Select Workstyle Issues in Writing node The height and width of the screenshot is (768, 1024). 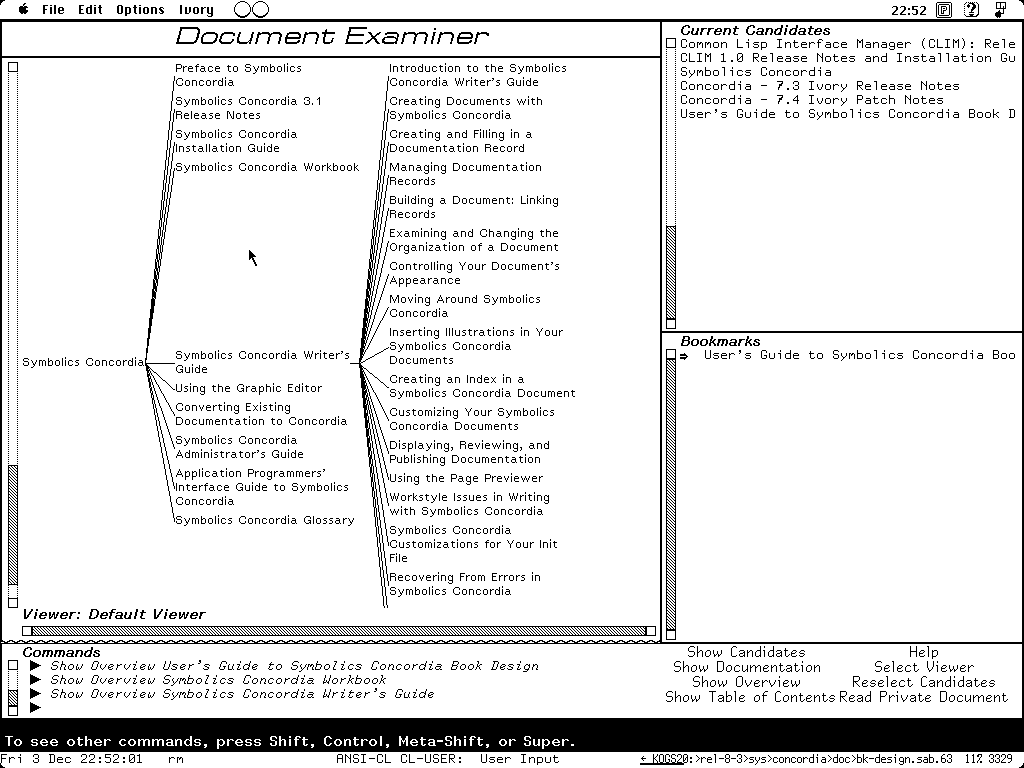coord(470,504)
